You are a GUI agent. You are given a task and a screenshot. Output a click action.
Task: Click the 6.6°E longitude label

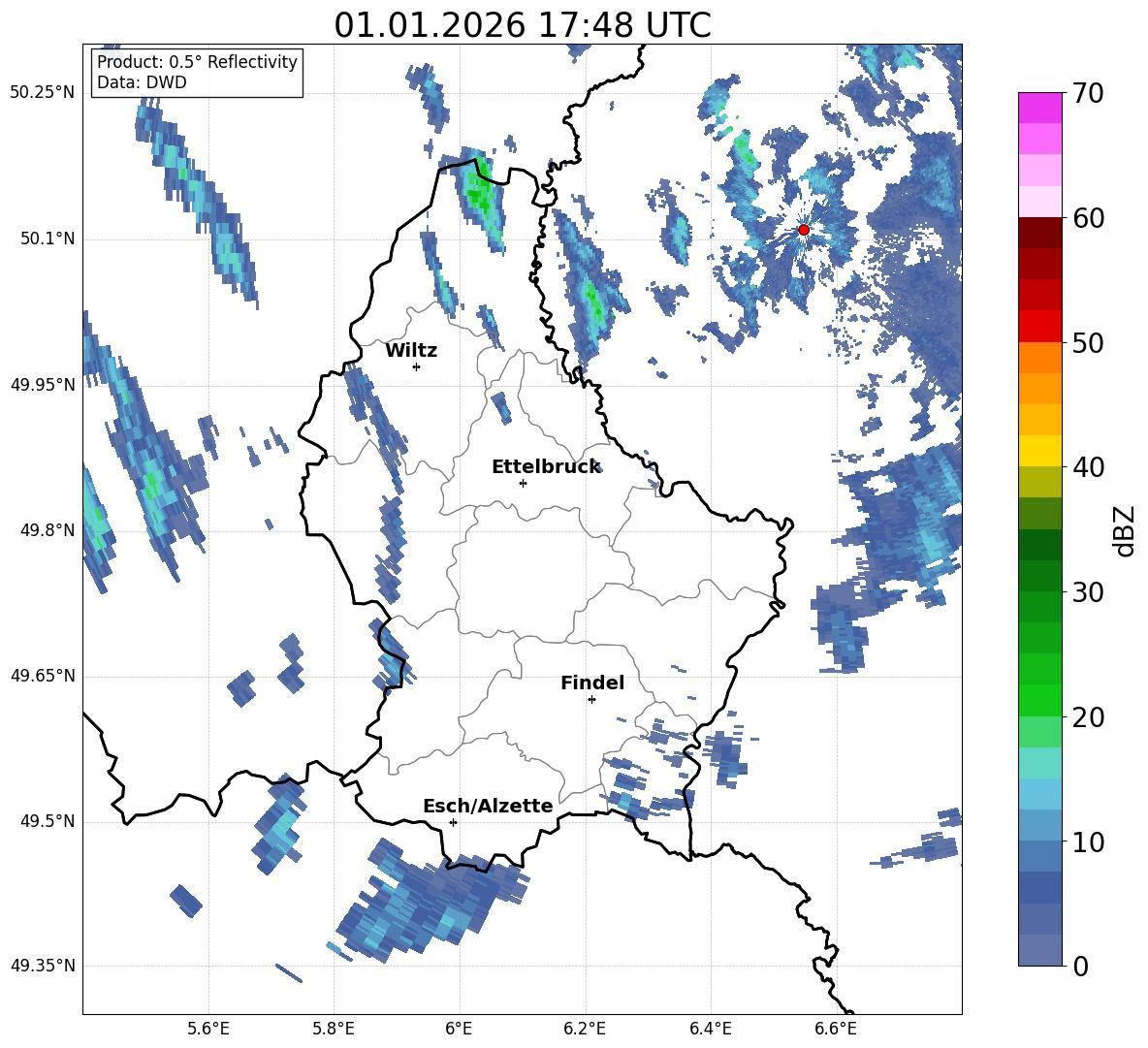click(836, 1029)
